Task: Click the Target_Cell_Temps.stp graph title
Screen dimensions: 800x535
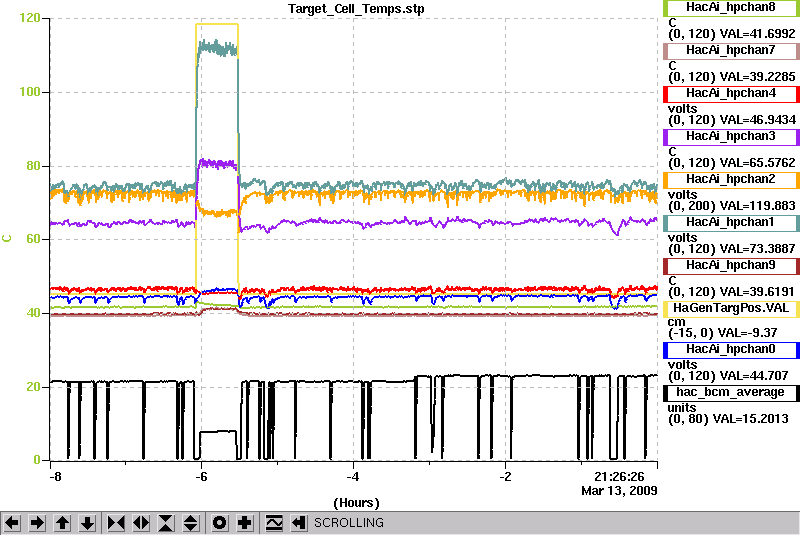Action: point(356,9)
